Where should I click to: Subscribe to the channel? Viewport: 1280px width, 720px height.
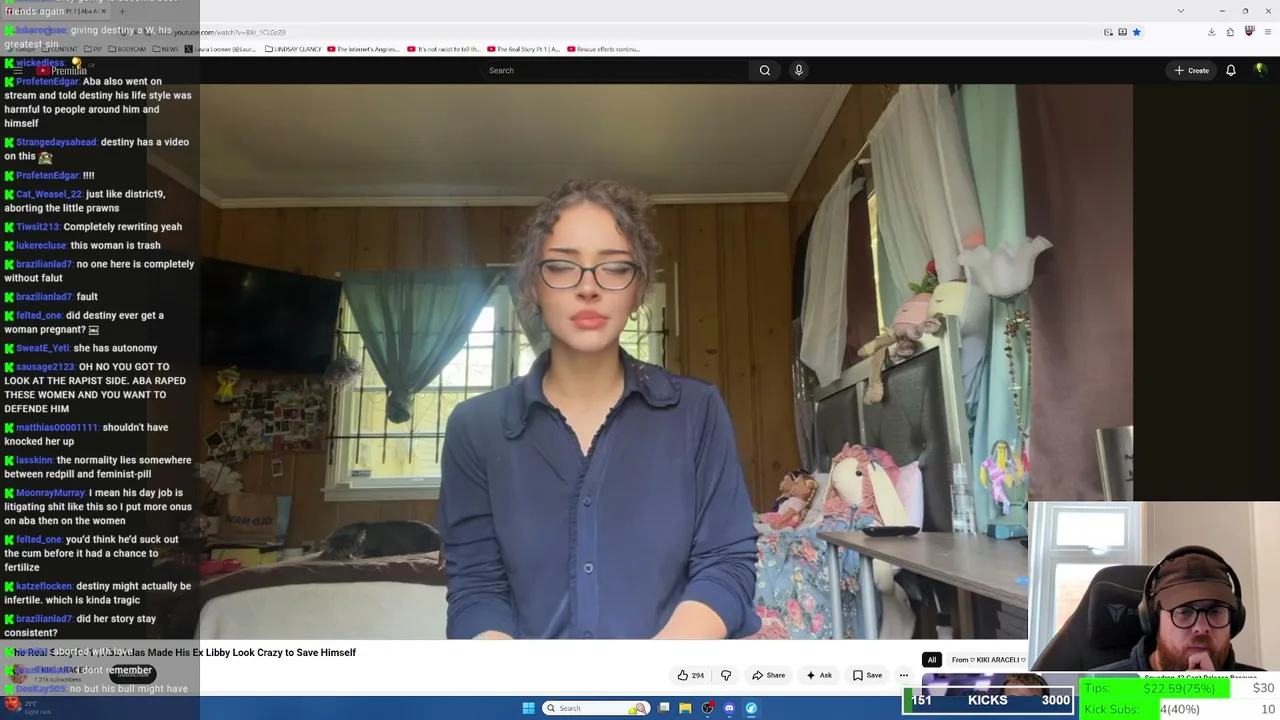click(x=132, y=673)
